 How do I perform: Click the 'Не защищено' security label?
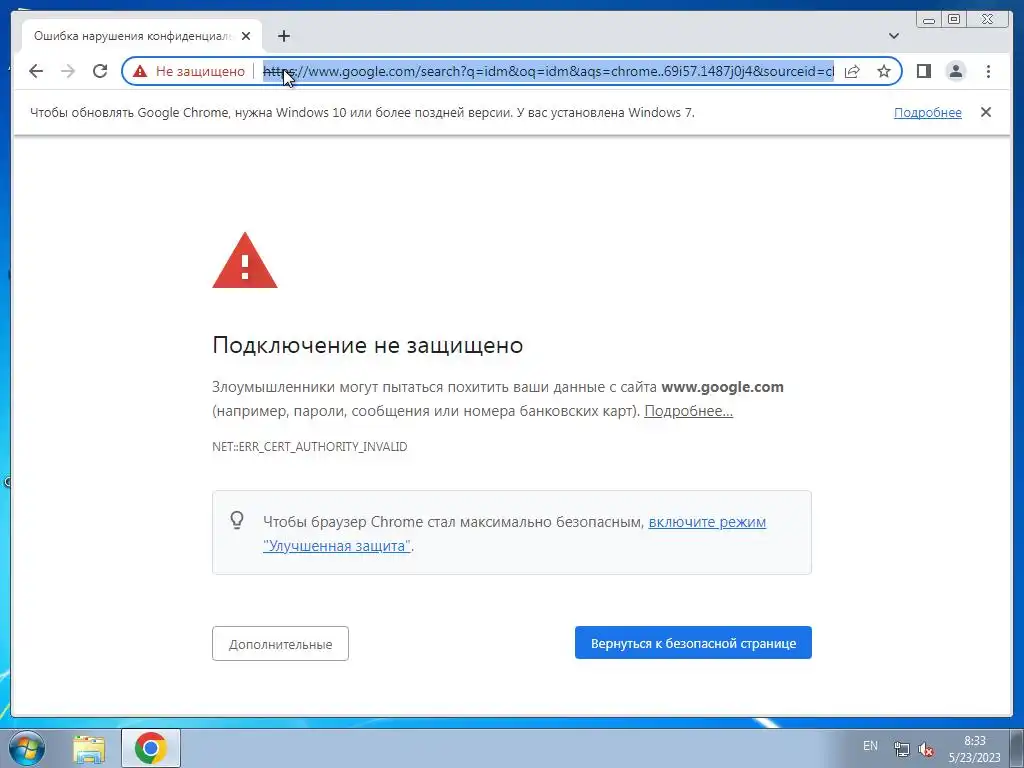pos(200,71)
